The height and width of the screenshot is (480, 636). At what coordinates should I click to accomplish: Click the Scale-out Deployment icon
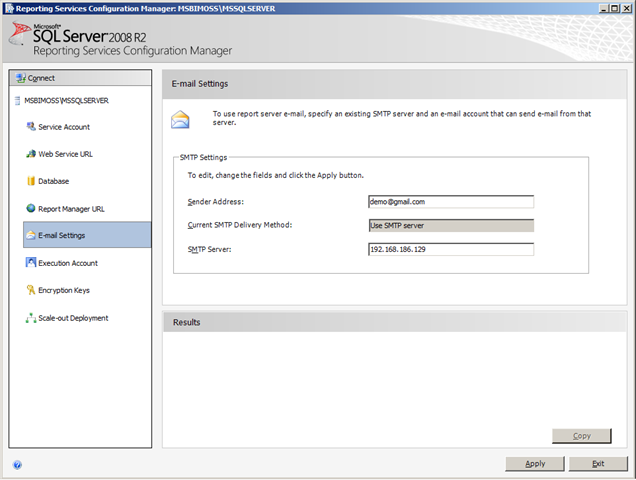[31, 318]
